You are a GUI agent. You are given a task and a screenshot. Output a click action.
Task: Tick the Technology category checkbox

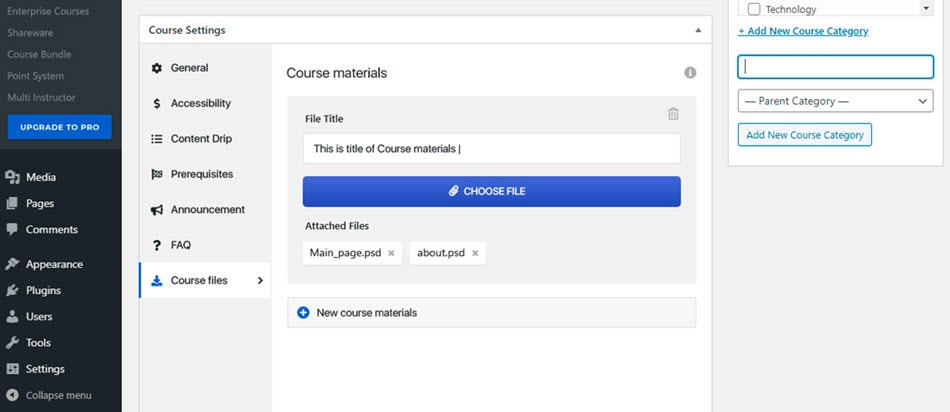click(x=754, y=9)
